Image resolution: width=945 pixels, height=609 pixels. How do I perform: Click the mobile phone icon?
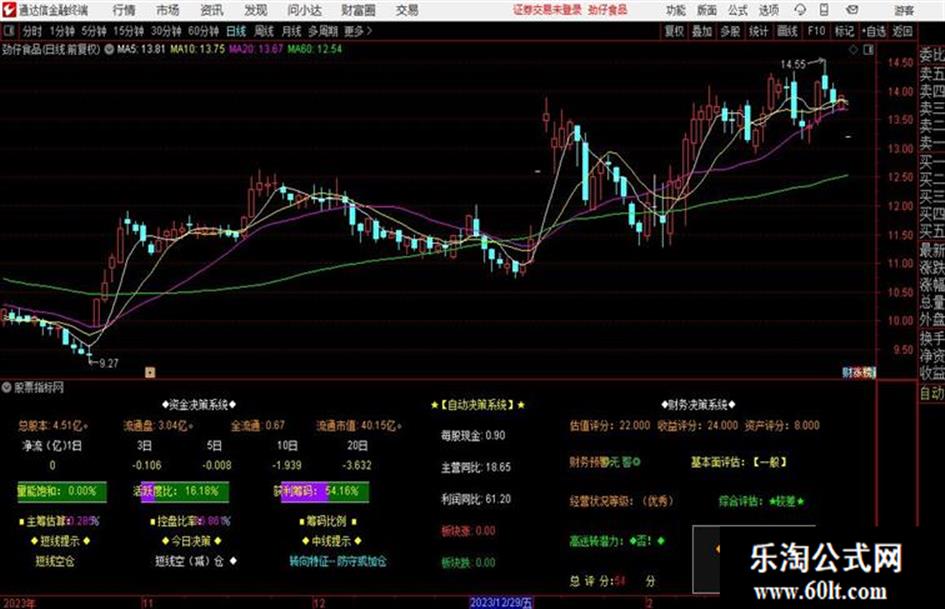coord(824,10)
